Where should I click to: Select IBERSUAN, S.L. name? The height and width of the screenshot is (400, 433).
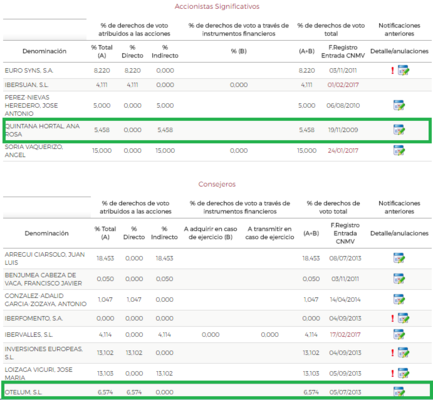tap(26, 85)
